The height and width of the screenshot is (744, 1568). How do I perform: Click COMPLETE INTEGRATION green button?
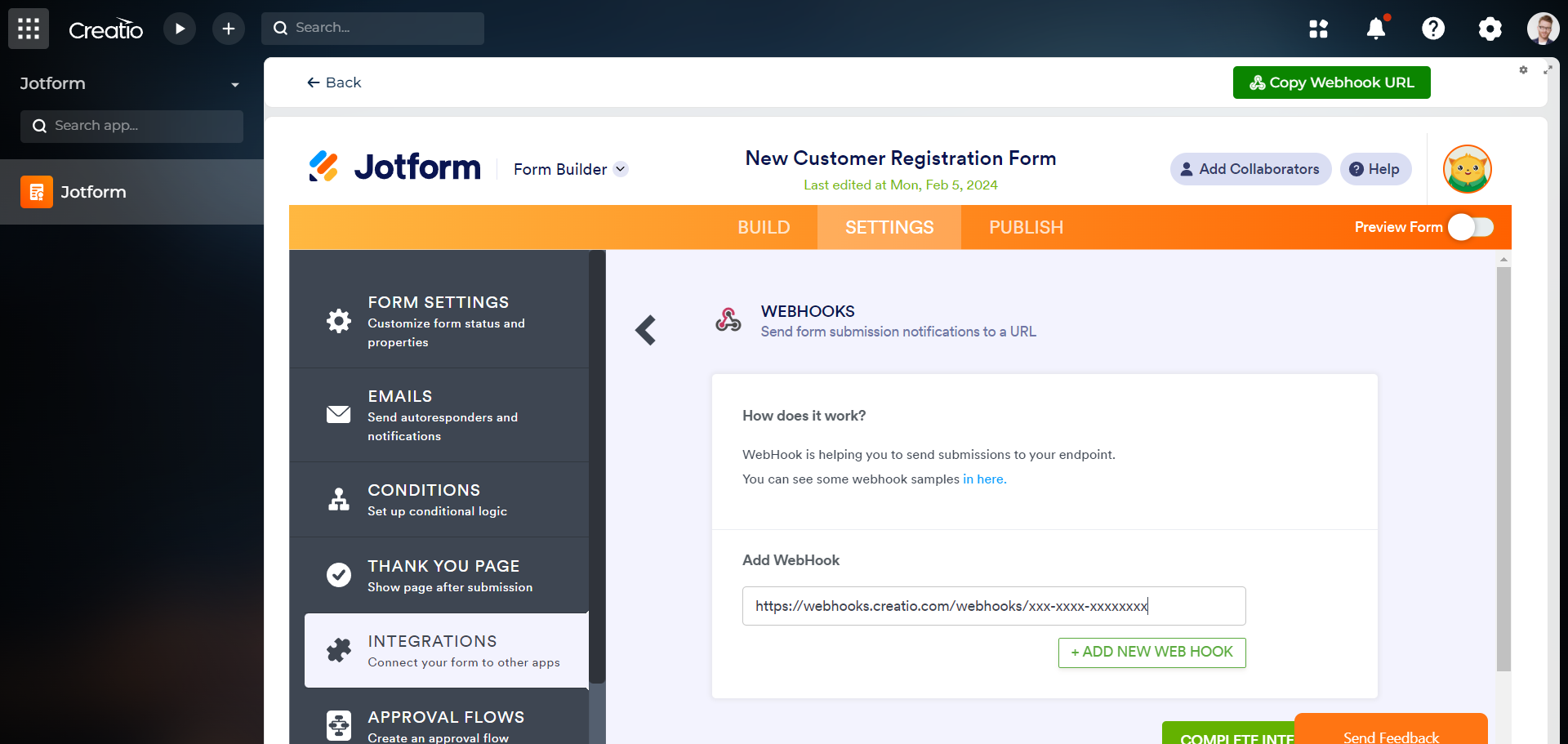[x=1228, y=733]
